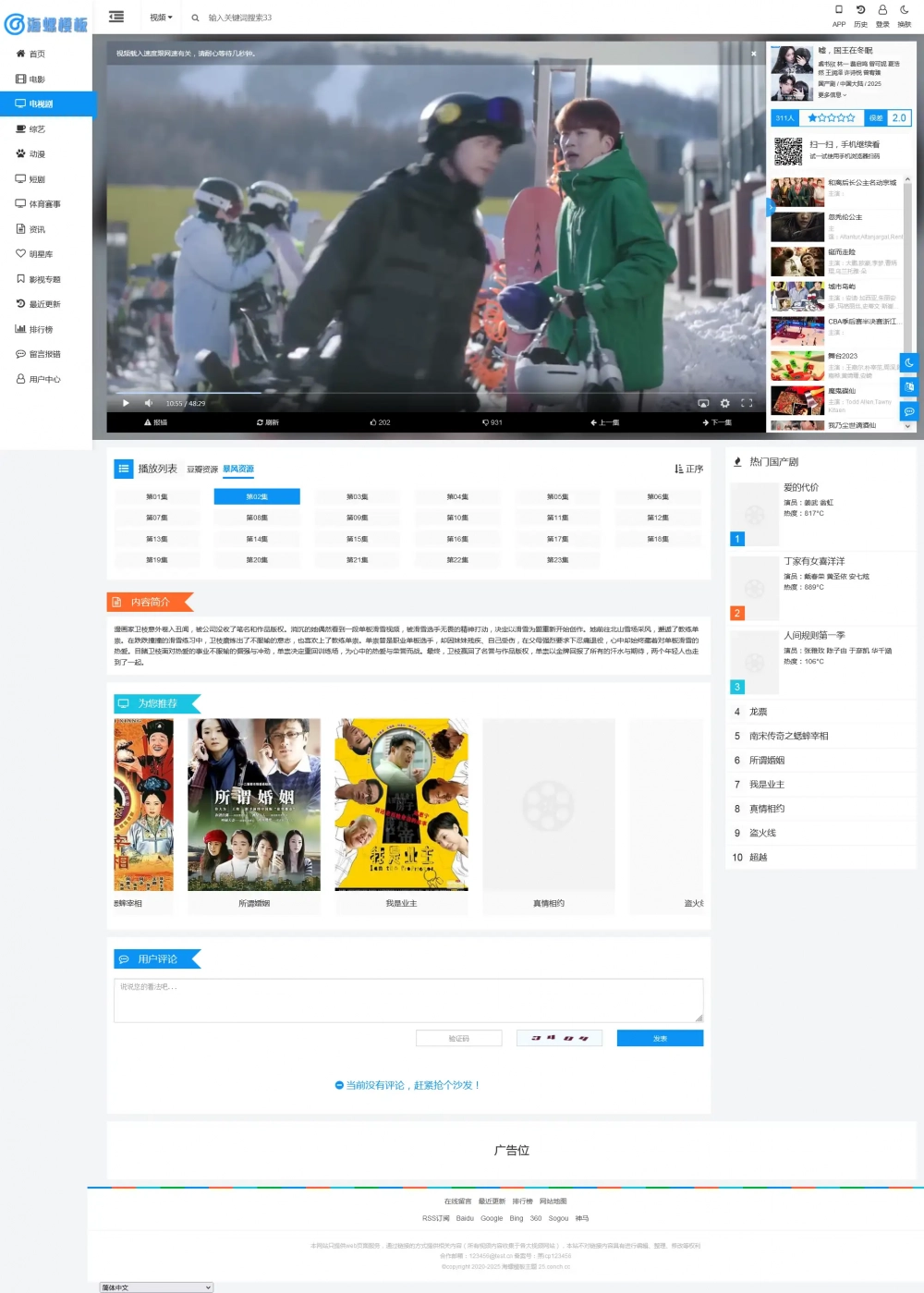924x1293 pixels.
Task: Open 排行榜 in the sidebar
Action: [46, 329]
